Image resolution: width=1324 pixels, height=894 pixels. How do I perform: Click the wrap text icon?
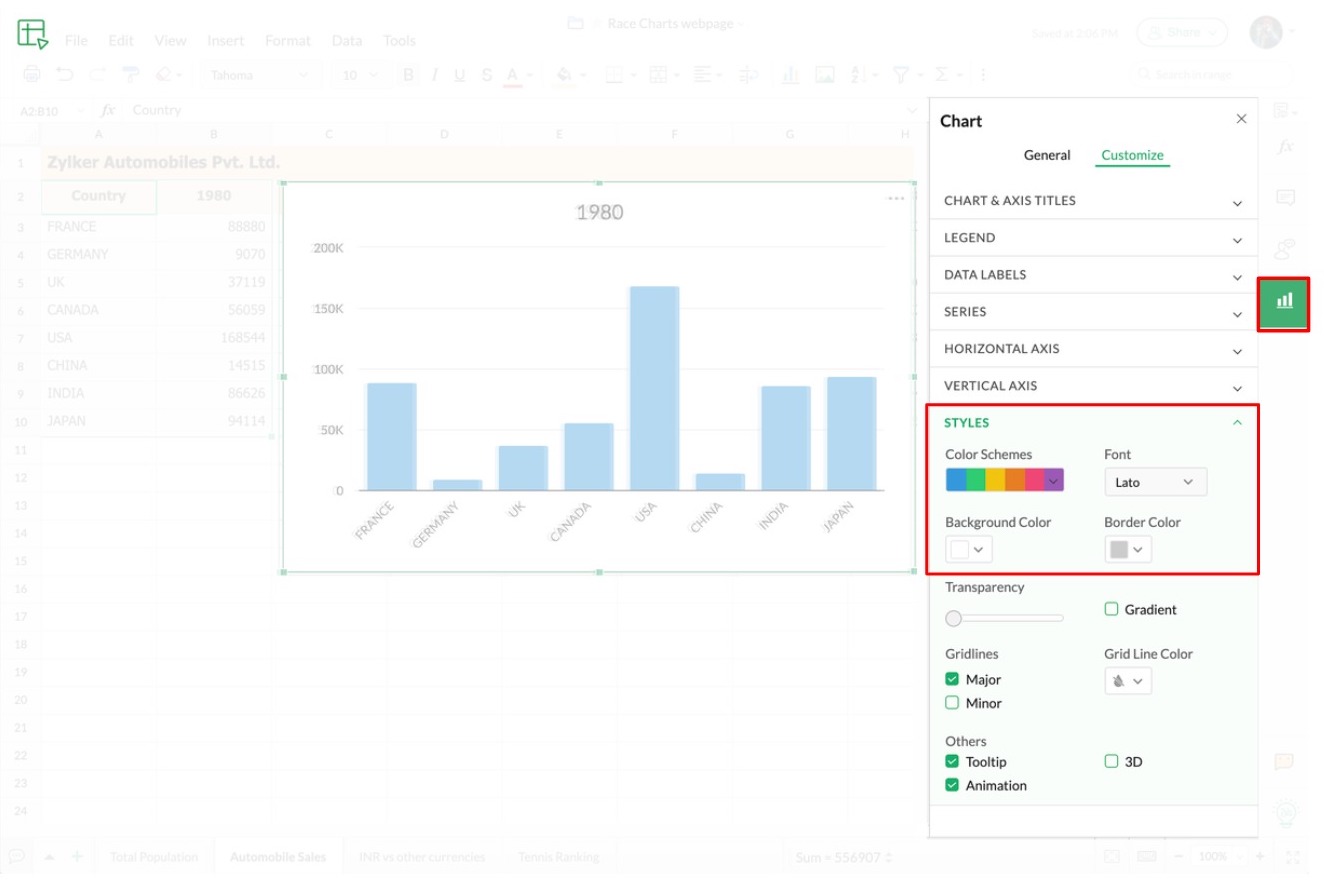[x=749, y=75]
